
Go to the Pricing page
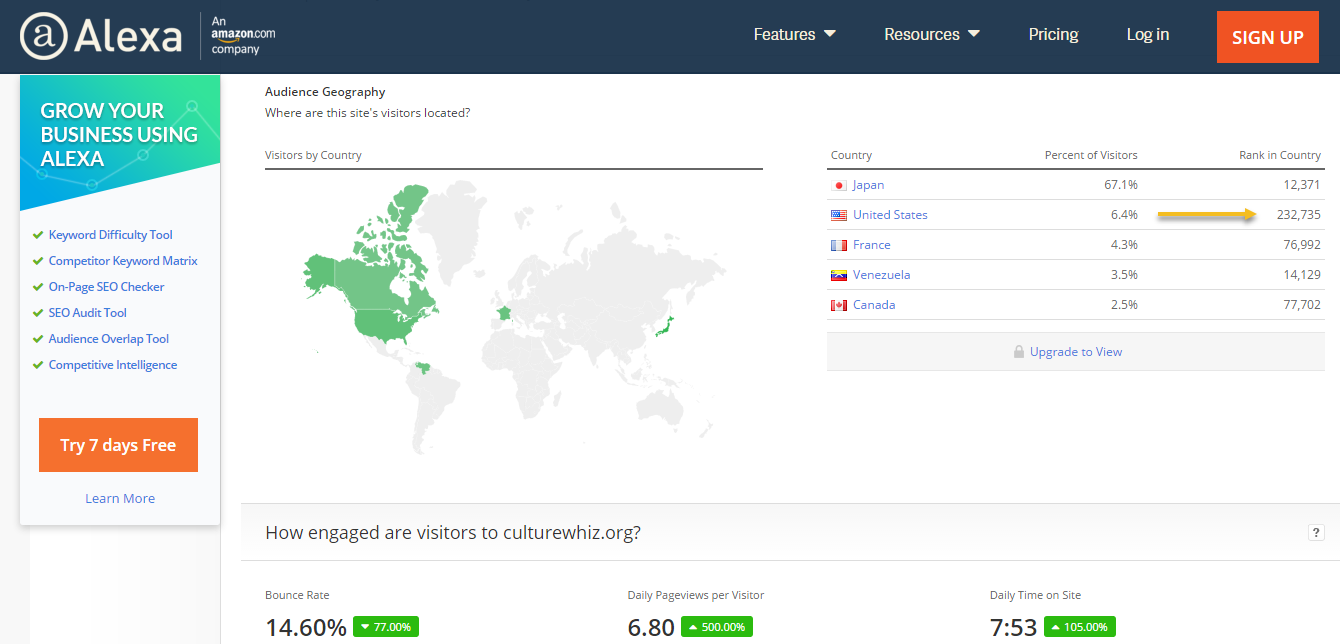(x=1053, y=34)
